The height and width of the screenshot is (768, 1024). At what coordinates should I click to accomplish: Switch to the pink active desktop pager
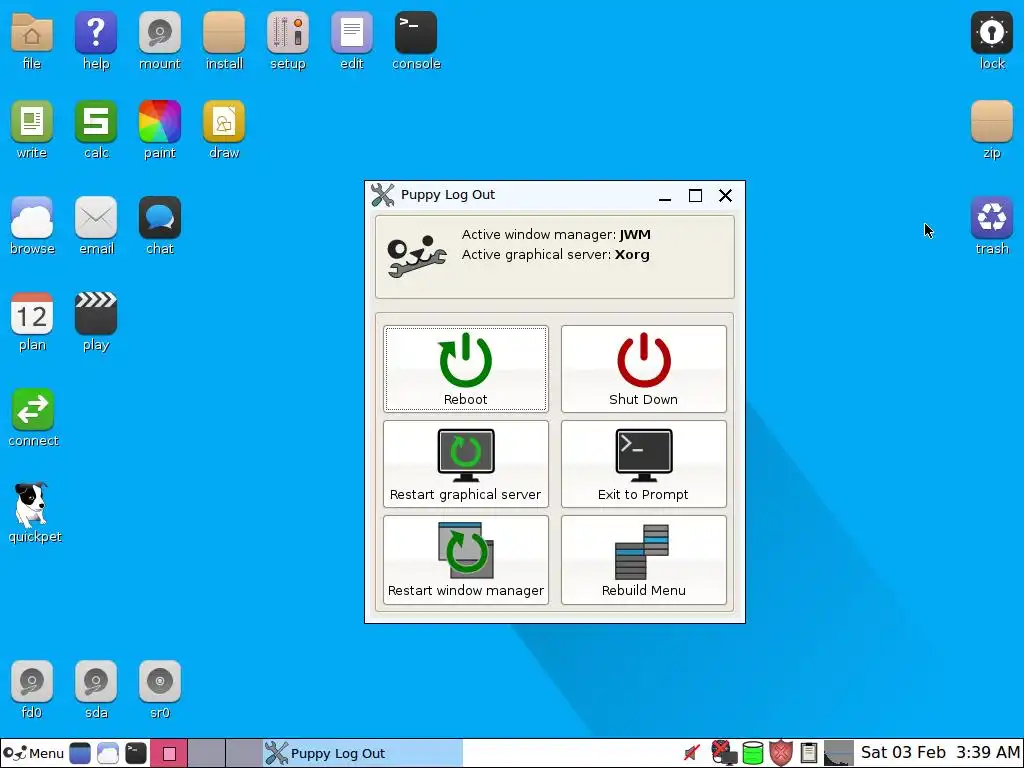click(x=169, y=754)
